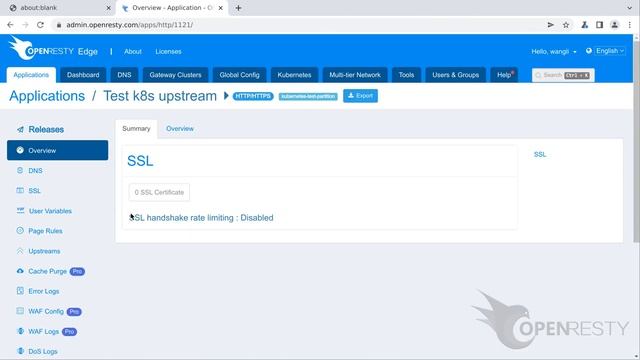
Task: Open the About link in header
Action: click(133, 51)
